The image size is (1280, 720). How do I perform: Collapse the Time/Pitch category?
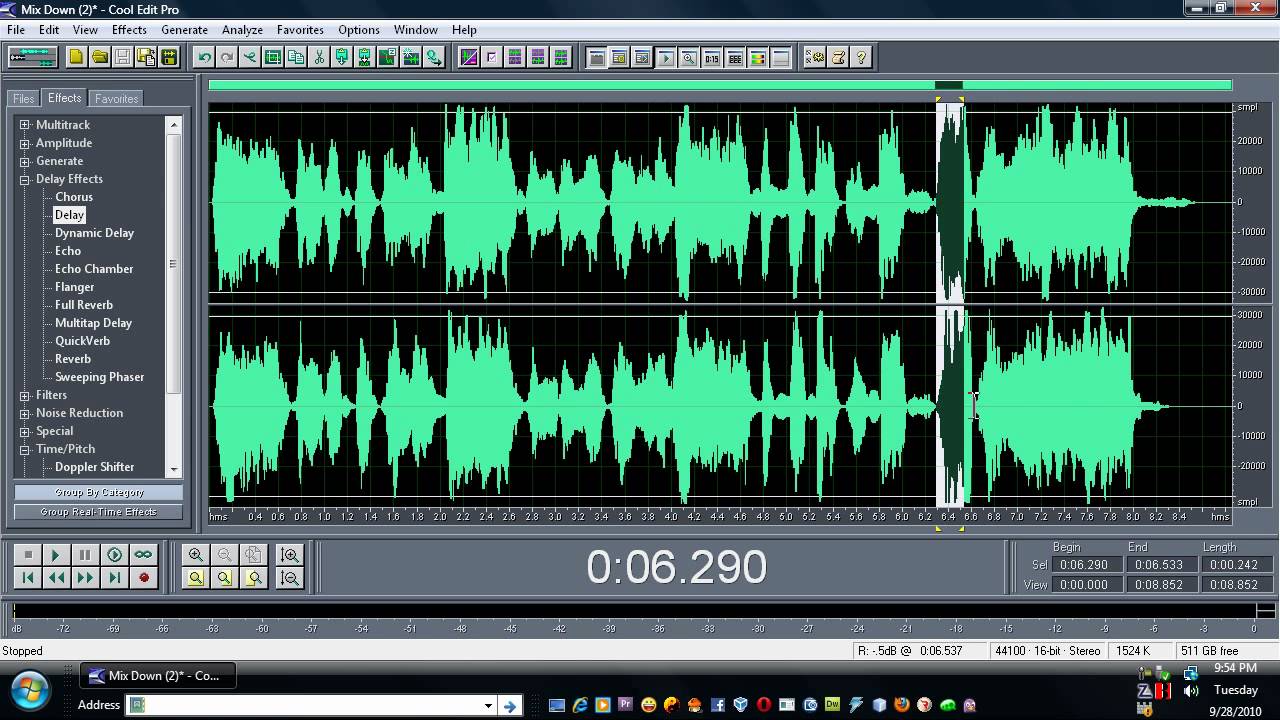tap(25, 449)
